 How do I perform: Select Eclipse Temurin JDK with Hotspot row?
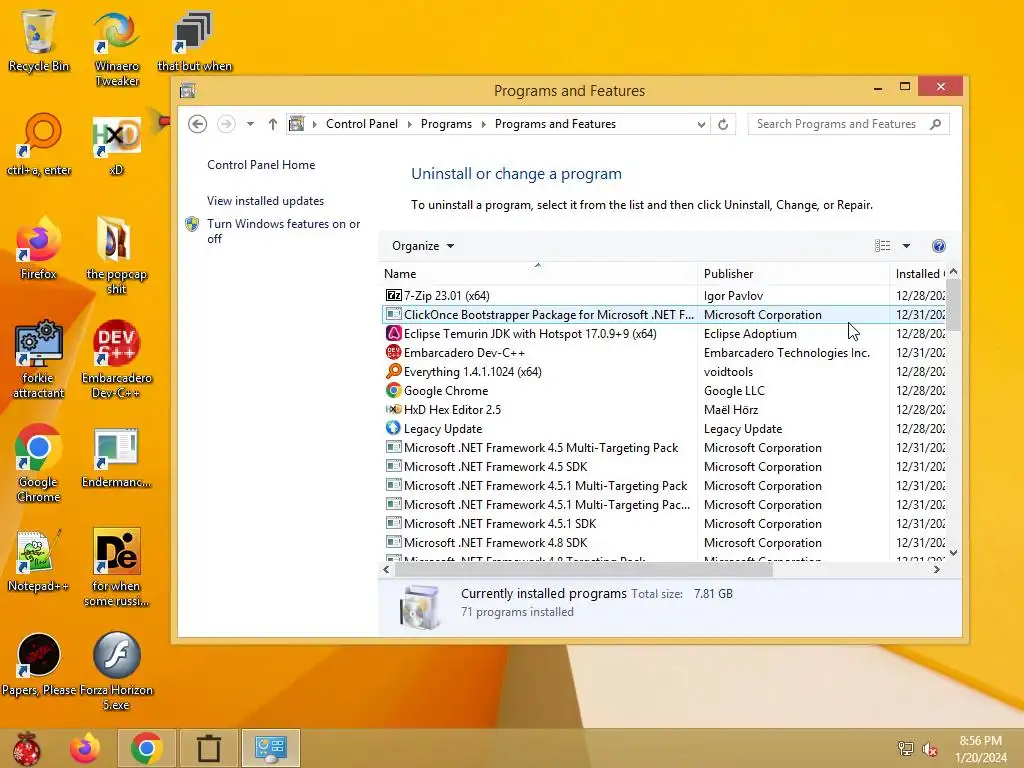pyautogui.click(x=663, y=334)
